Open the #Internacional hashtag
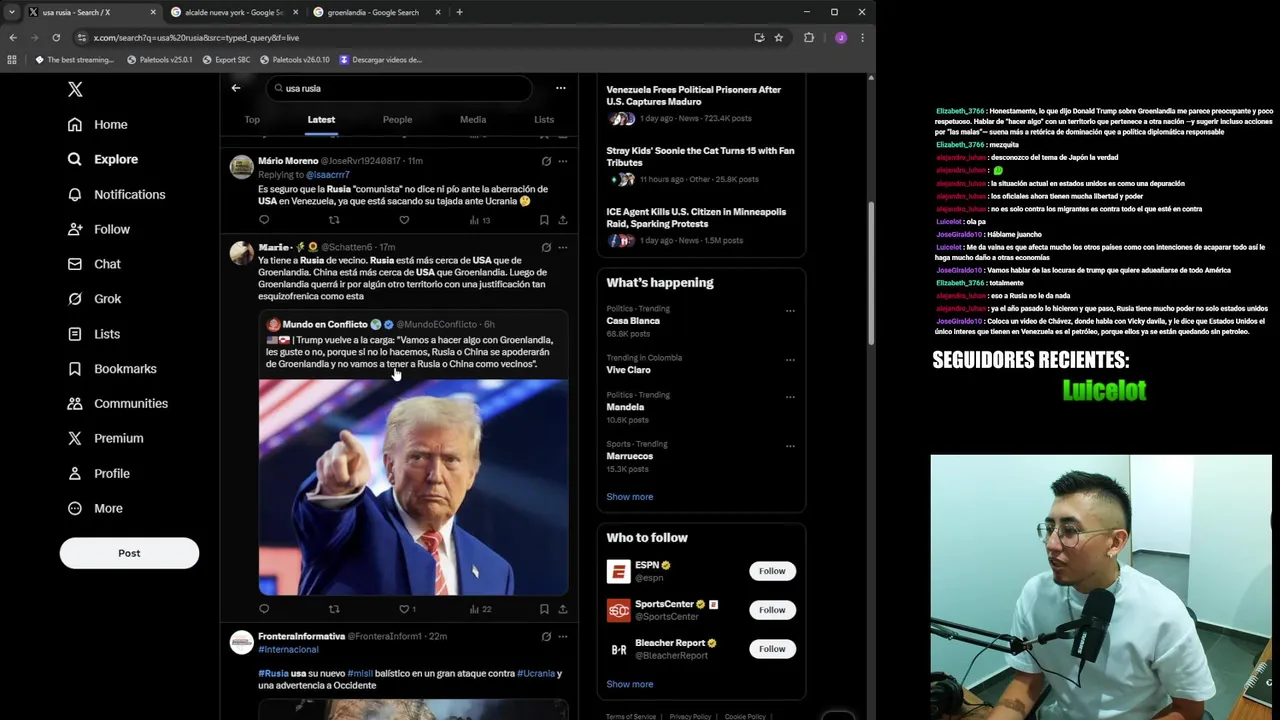Screen dimensions: 1280x720 288,650
